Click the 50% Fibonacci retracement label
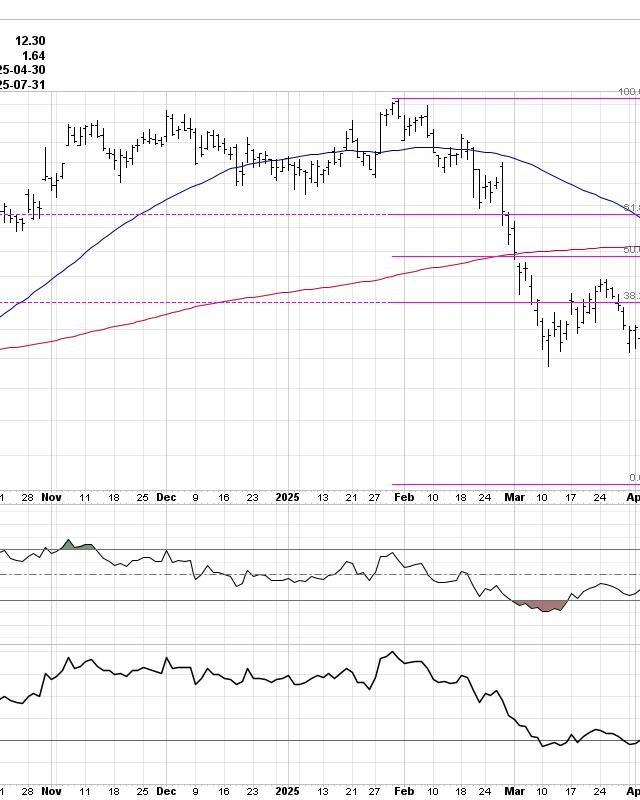Screen dimensions: 640x800 [631, 250]
